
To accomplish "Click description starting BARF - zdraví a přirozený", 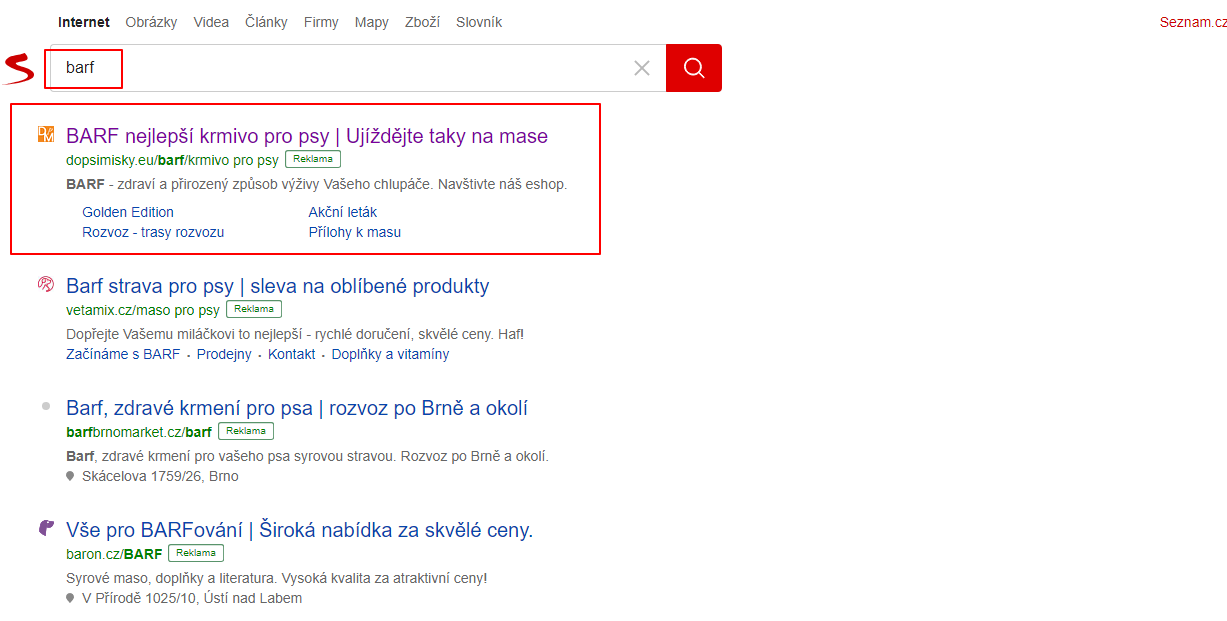I will click(317, 184).
